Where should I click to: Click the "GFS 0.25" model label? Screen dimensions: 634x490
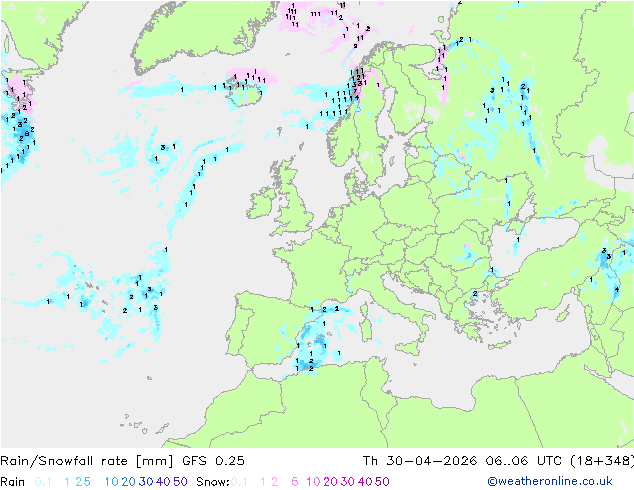(213, 461)
